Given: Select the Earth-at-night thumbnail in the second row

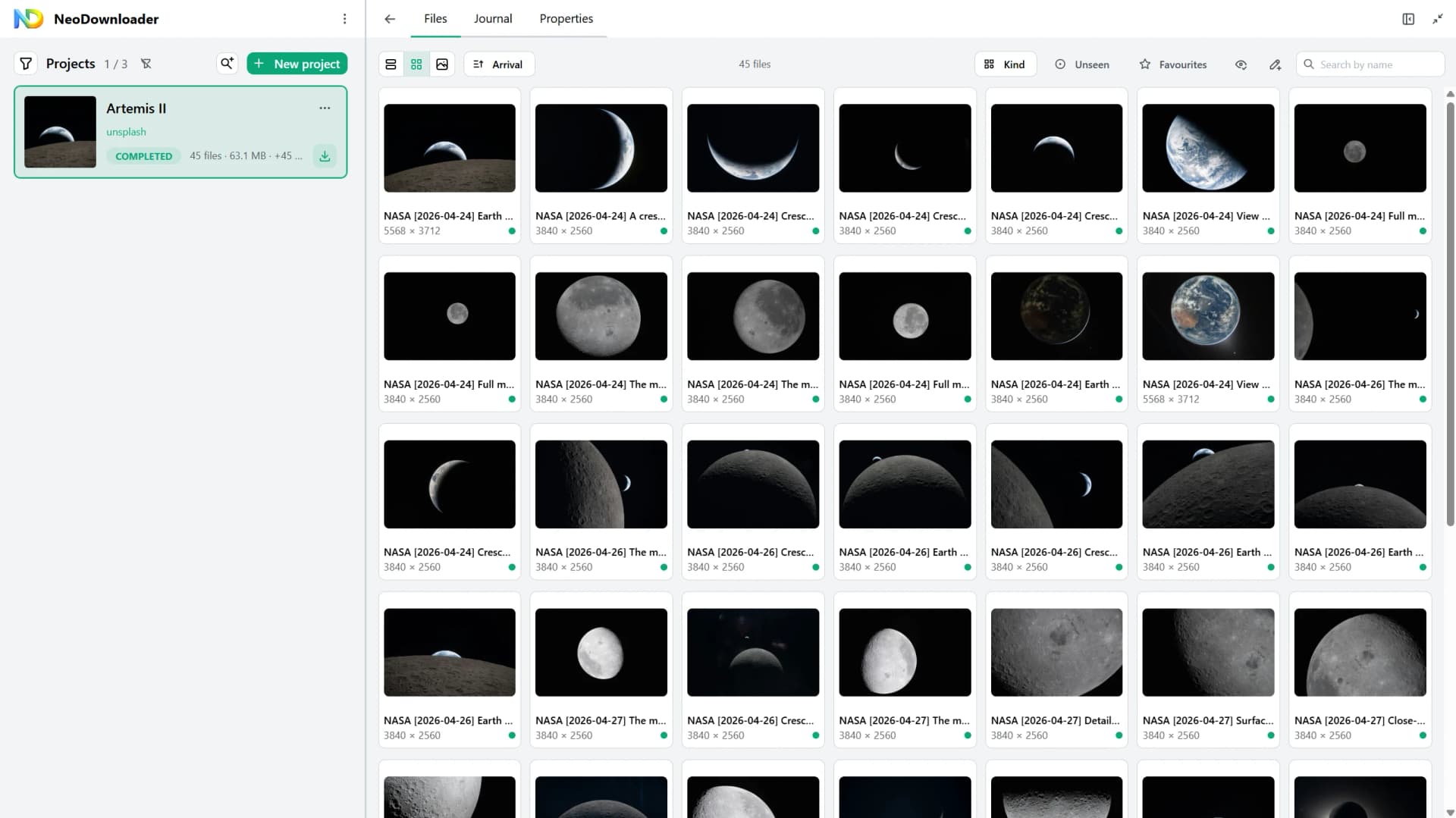Looking at the screenshot, I should coord(1056,316).
